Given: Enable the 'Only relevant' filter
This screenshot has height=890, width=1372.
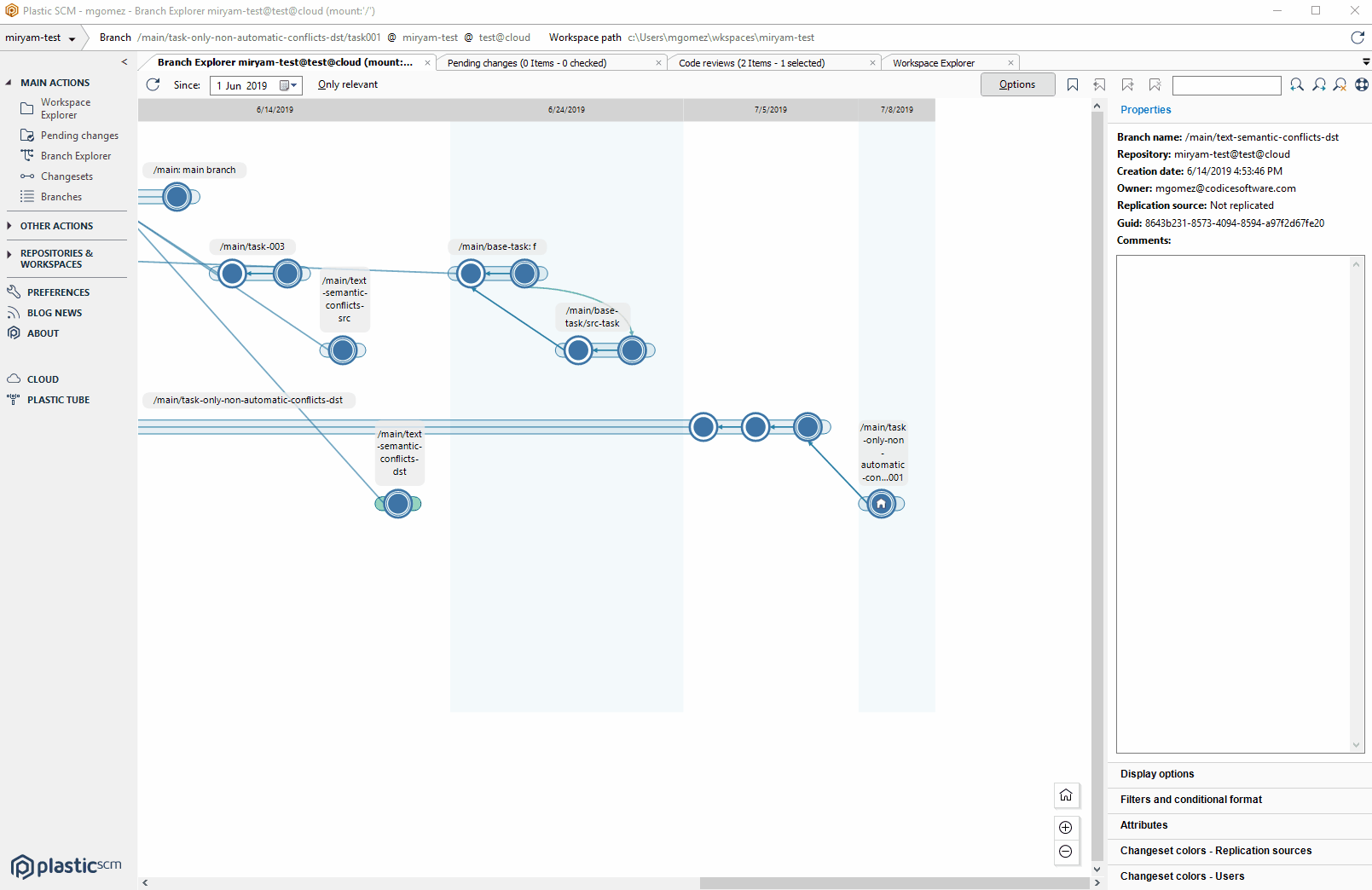Looking at the screenshot, I should pyautogui.click(x=347, y=84).
